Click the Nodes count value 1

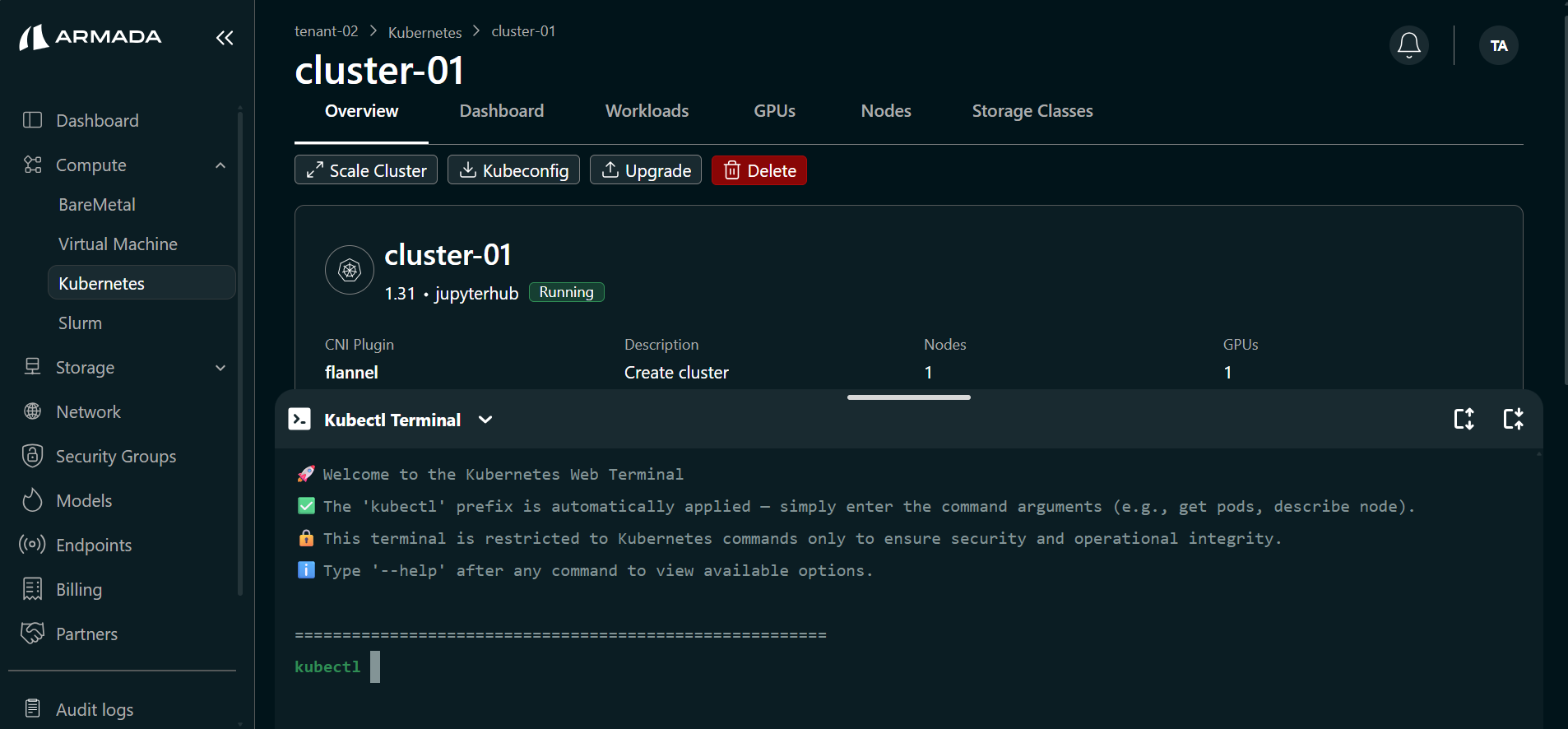point(928,372)
